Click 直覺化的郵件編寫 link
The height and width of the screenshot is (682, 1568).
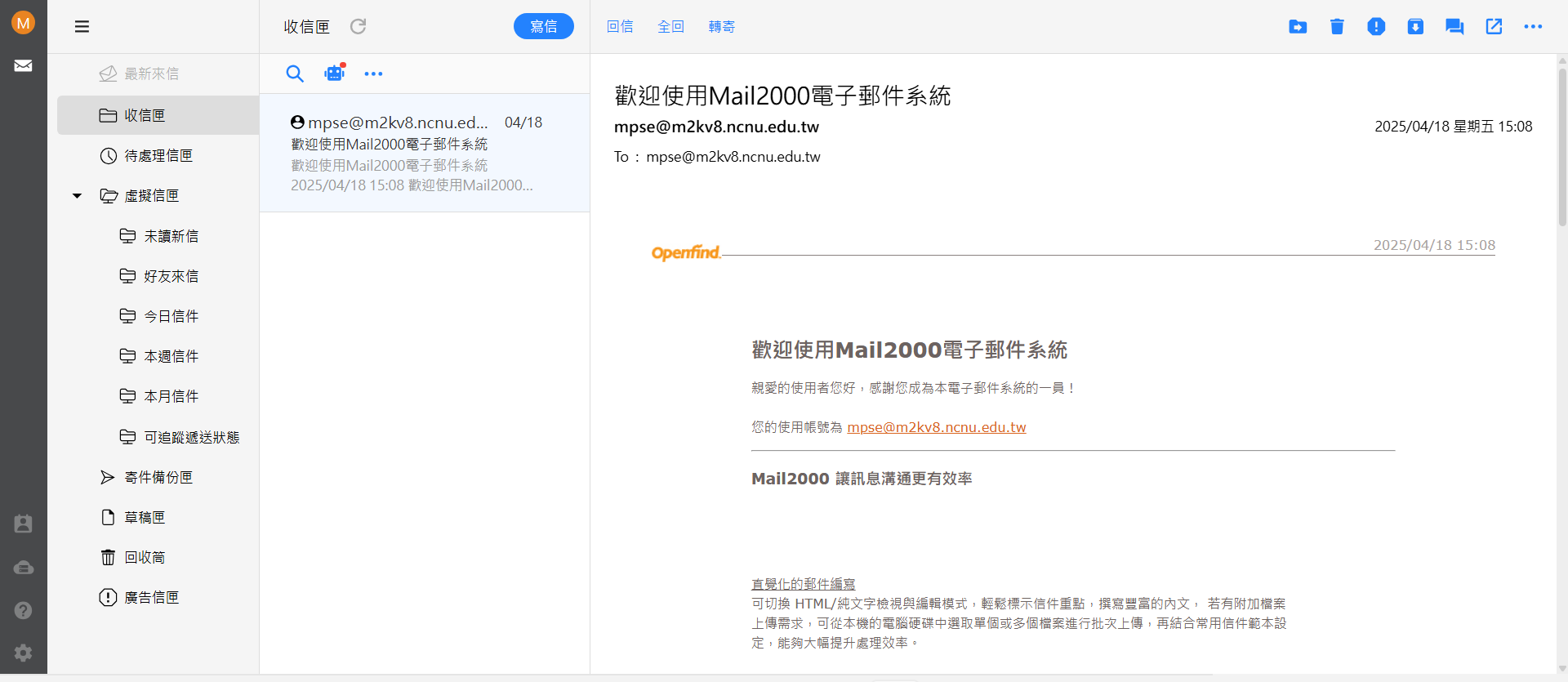click(x=804, y=584)
